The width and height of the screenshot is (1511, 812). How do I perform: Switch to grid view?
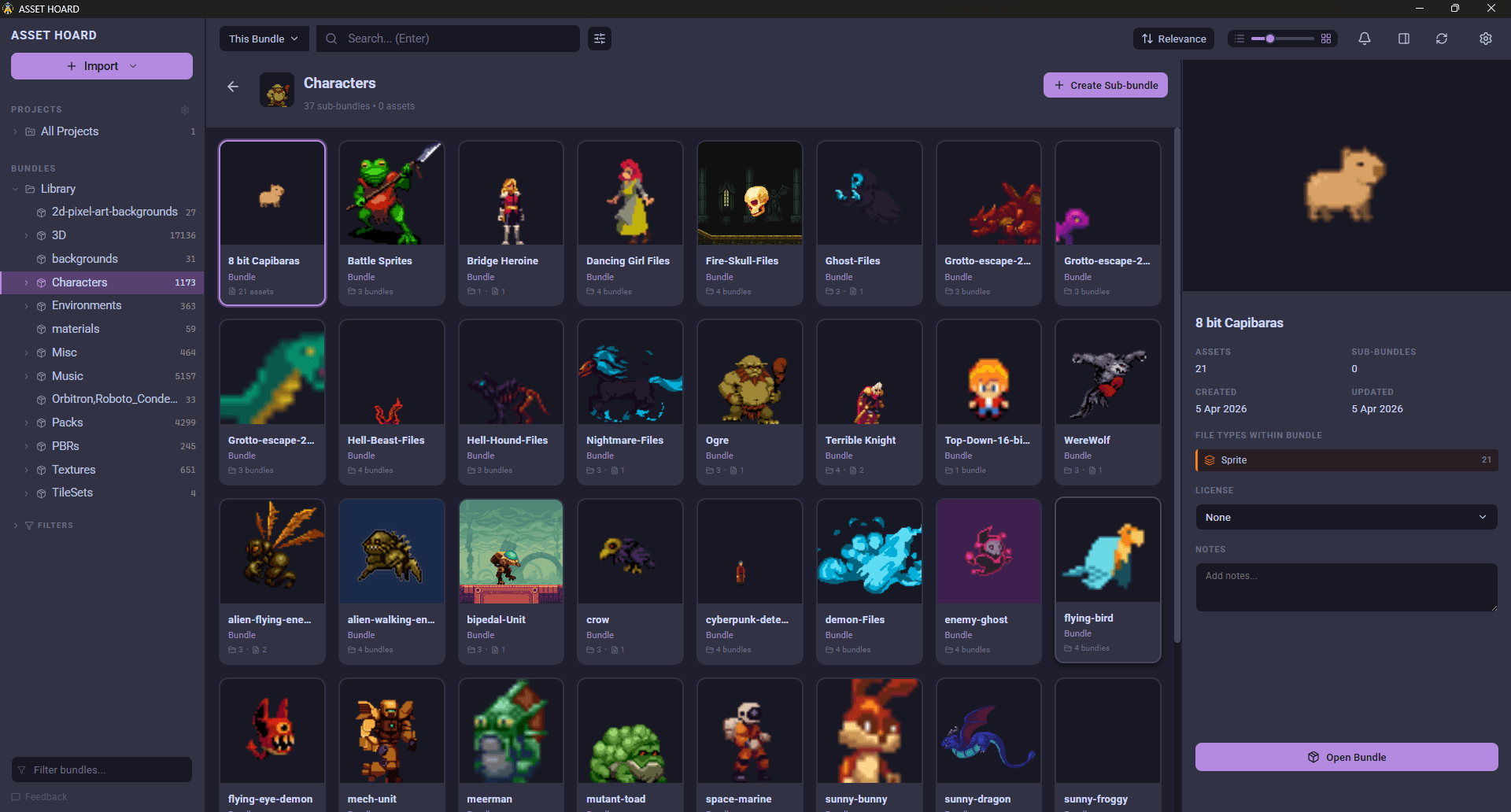click(x=1326, y=39)
